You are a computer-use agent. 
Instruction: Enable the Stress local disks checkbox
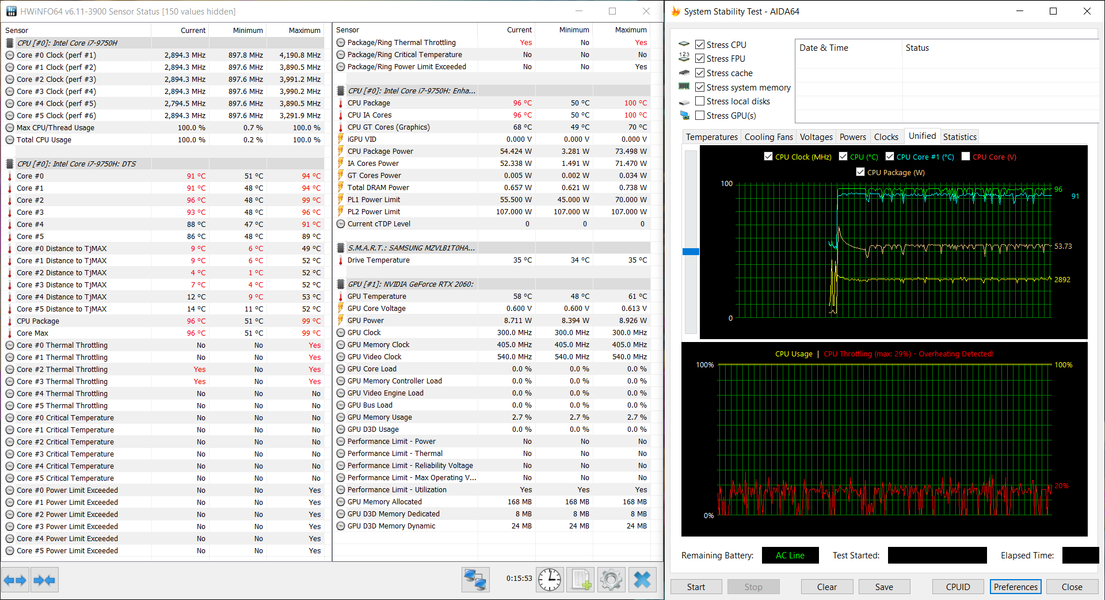pyautogui.click(x=700, y=101)
